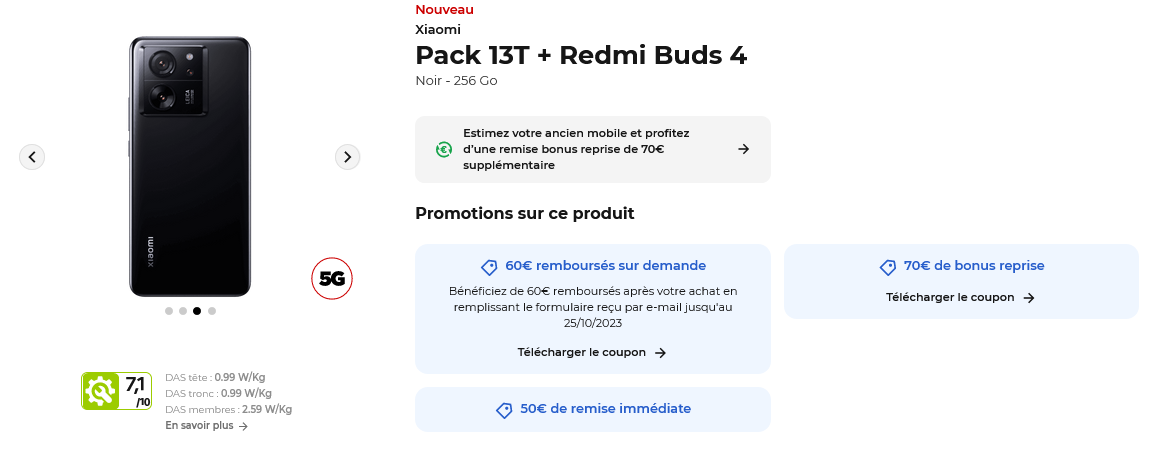Click the tag icon beside 50€ remise

pos(504,410)
